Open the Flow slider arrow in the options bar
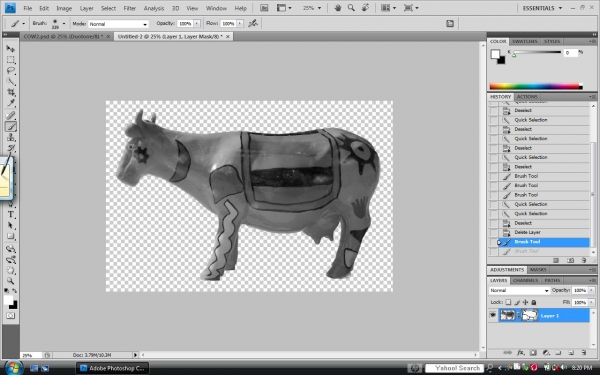The height and width of the screenshot is (375, 600). pyautogui.click(x=240, y=24)
